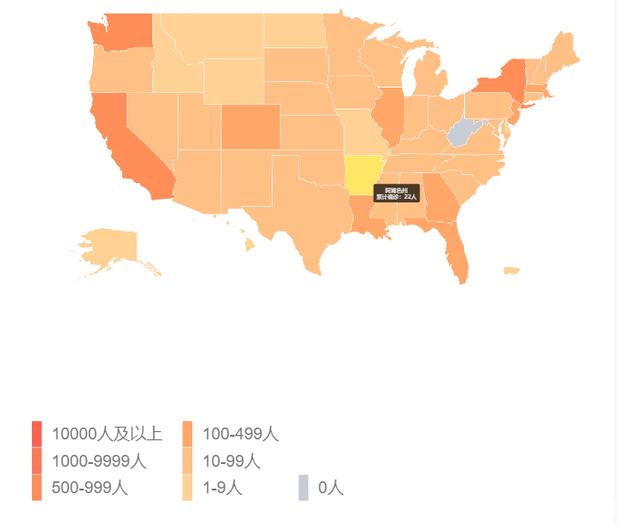This screenshot has height=526, width=640.
Task: Click Washington state on the map
Action: (124, 31)
